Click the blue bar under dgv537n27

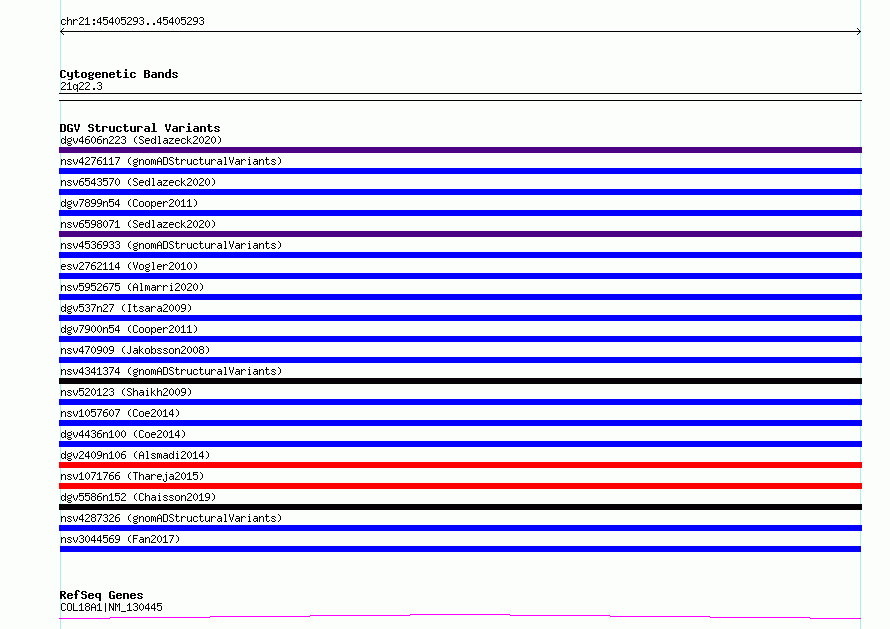point(460,318)
